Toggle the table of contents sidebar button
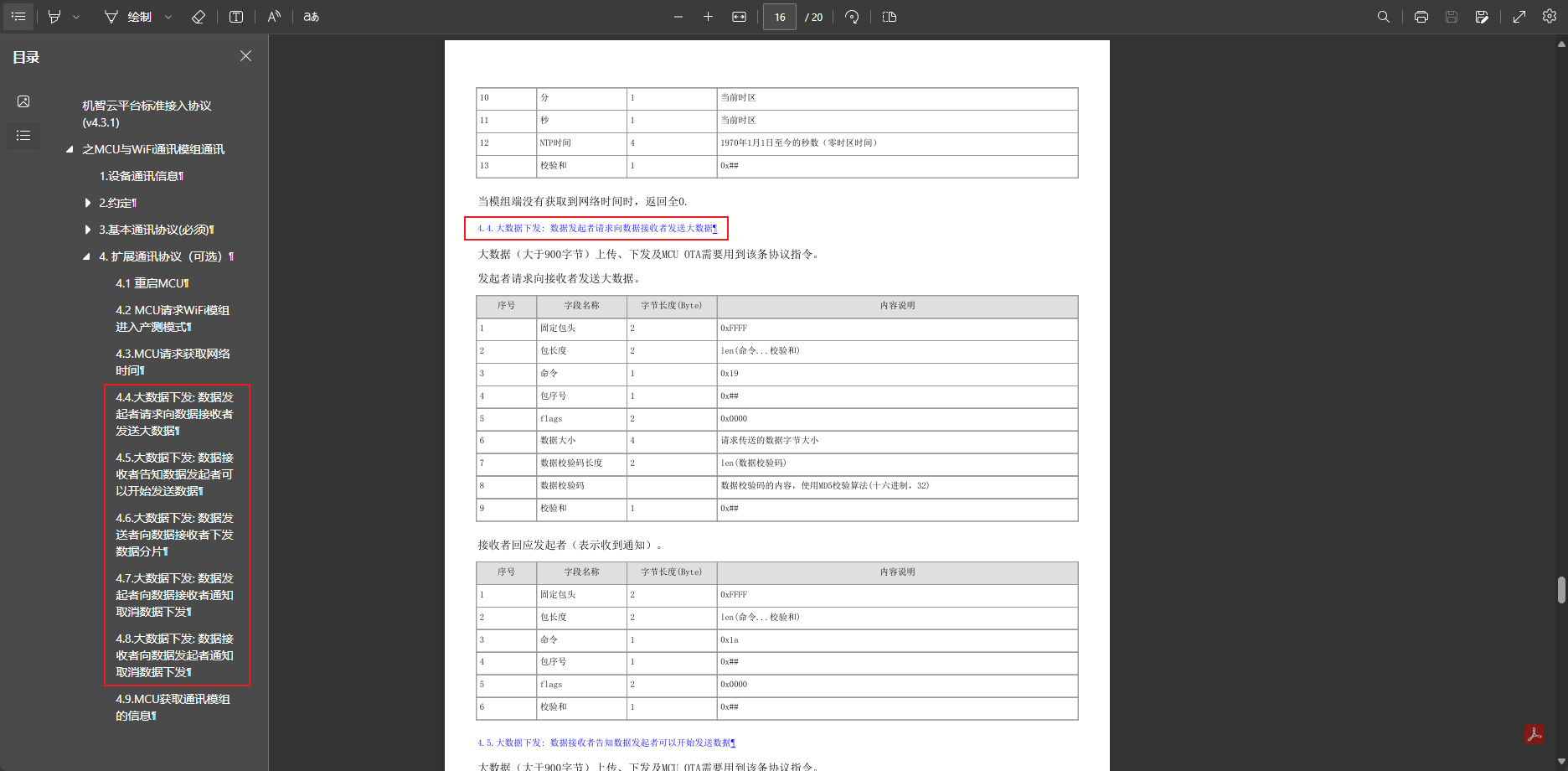Image resolution: width=1568 pixels, height=771 pixels. (x=18, y=17)
